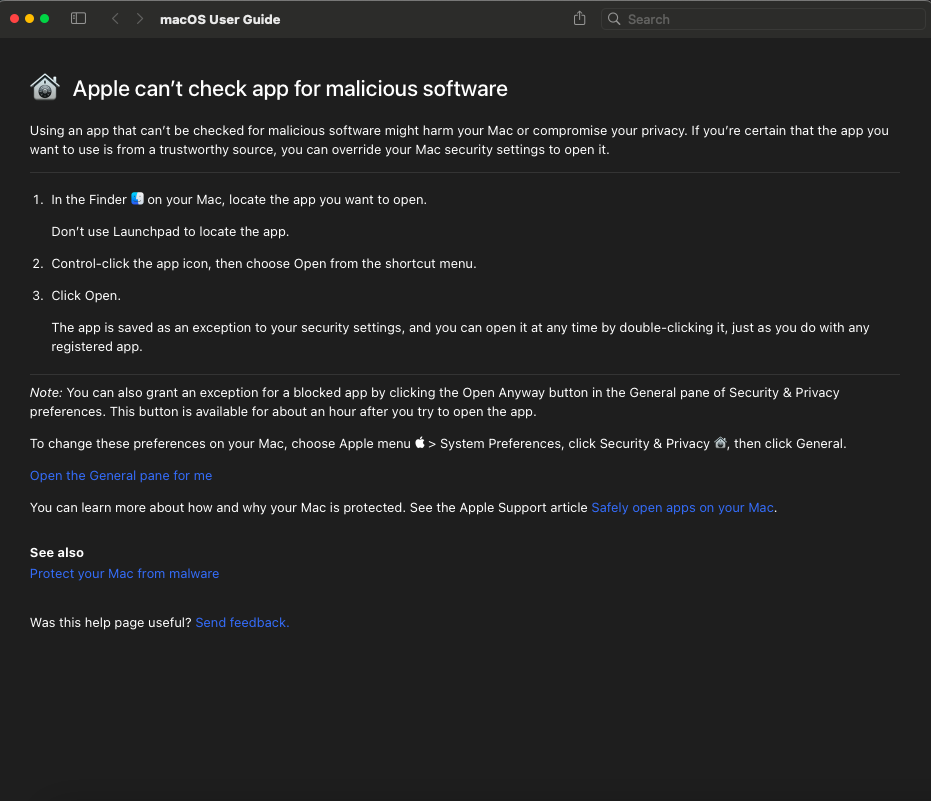Click small Security & Privacy icon in paragraph
Screen dimensions: 931x801
click(x=720, y=442)
